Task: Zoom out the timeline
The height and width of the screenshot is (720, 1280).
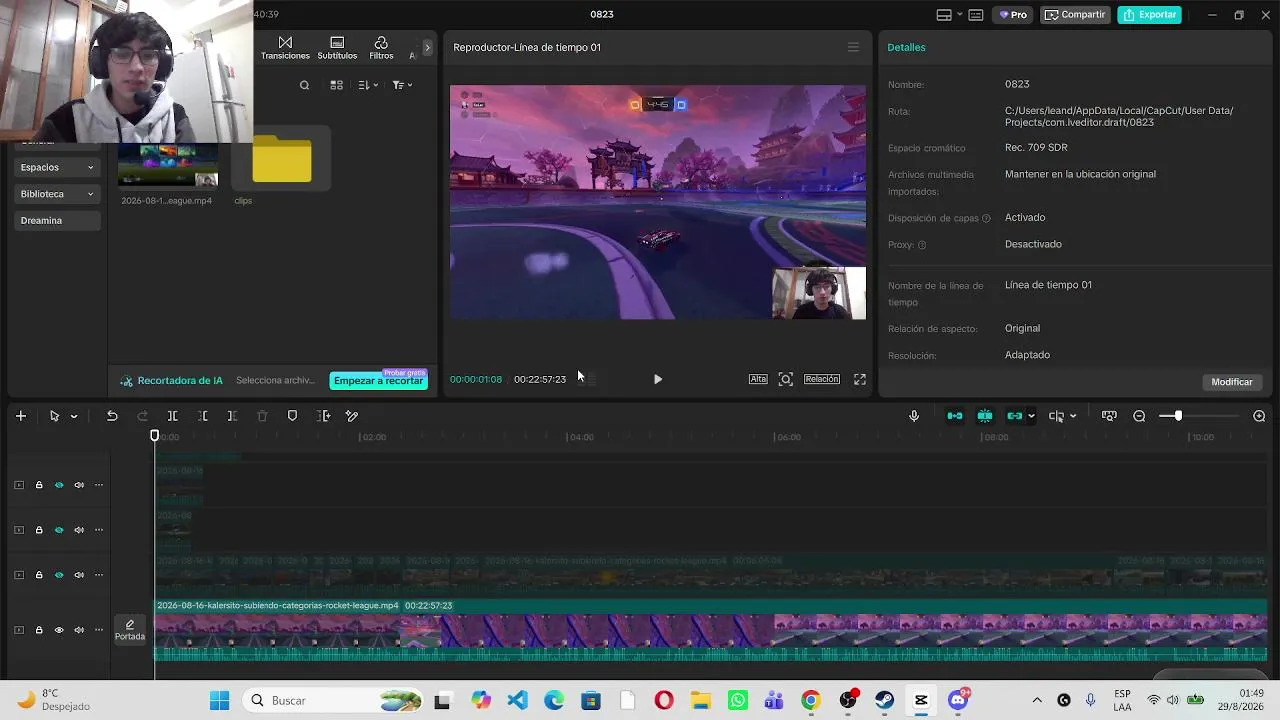Action: click(1139, 416)
